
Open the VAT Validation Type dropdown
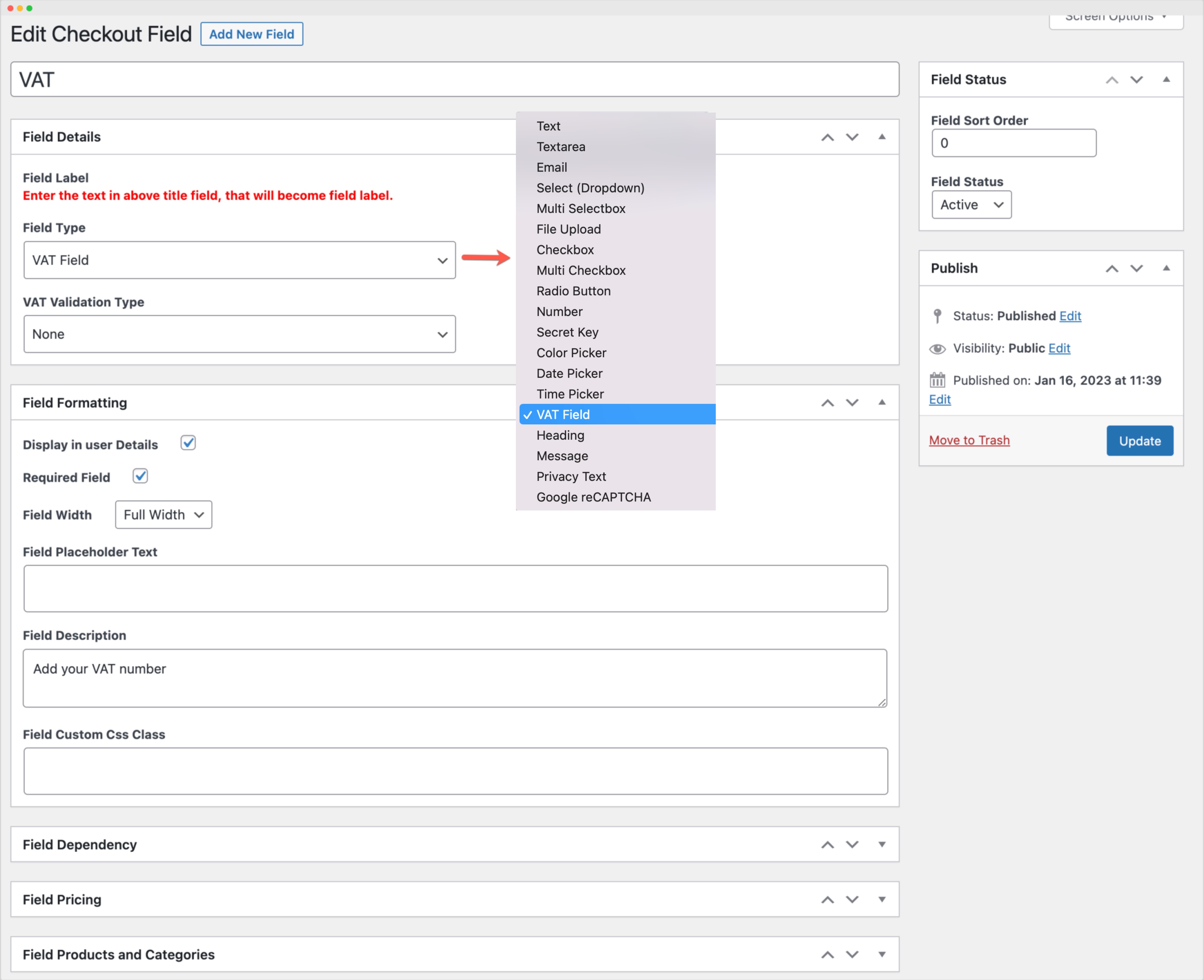coord(239,333)
